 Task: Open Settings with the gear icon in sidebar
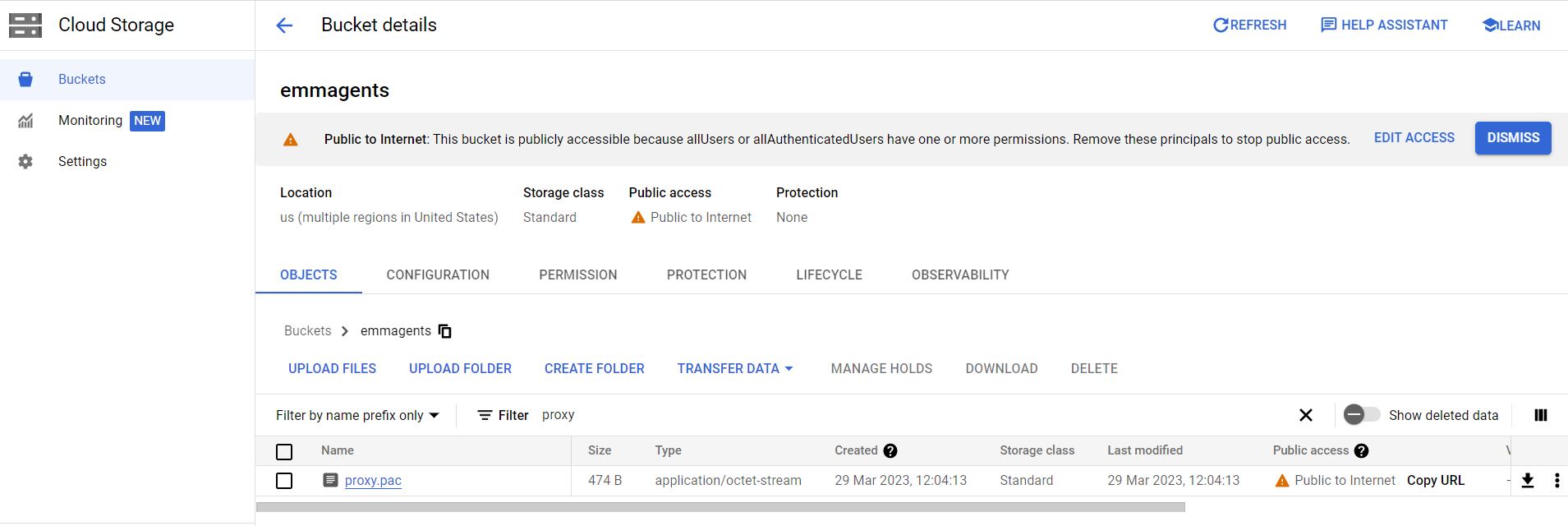[x=25, y=162]
